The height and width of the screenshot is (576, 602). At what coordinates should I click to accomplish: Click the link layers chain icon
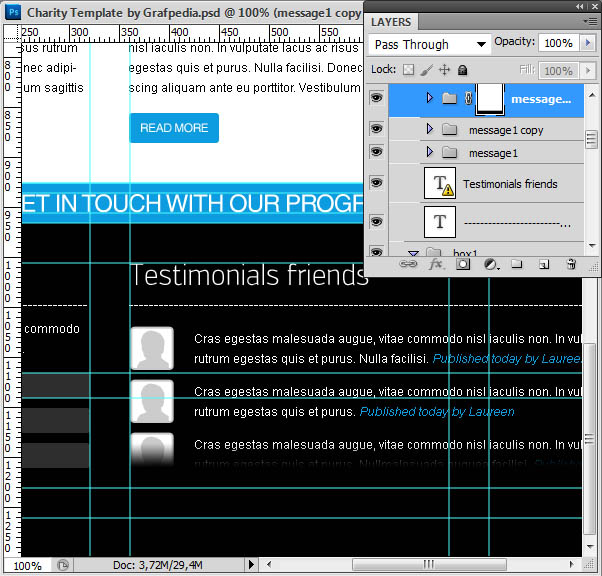pyautogui.click(x=408, y=264)
